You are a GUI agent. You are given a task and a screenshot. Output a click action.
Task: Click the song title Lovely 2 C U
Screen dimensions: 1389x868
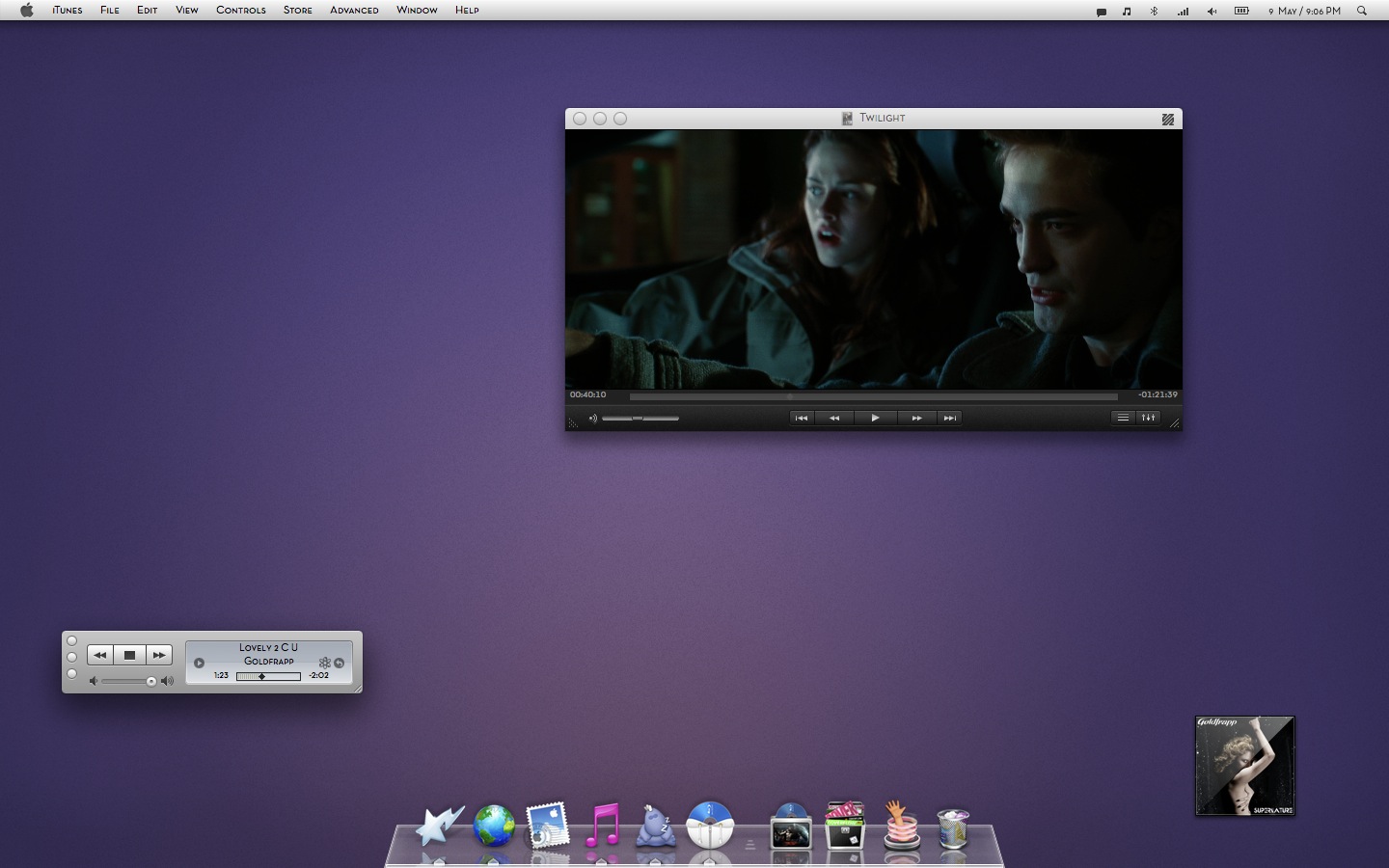pos(268,647)
